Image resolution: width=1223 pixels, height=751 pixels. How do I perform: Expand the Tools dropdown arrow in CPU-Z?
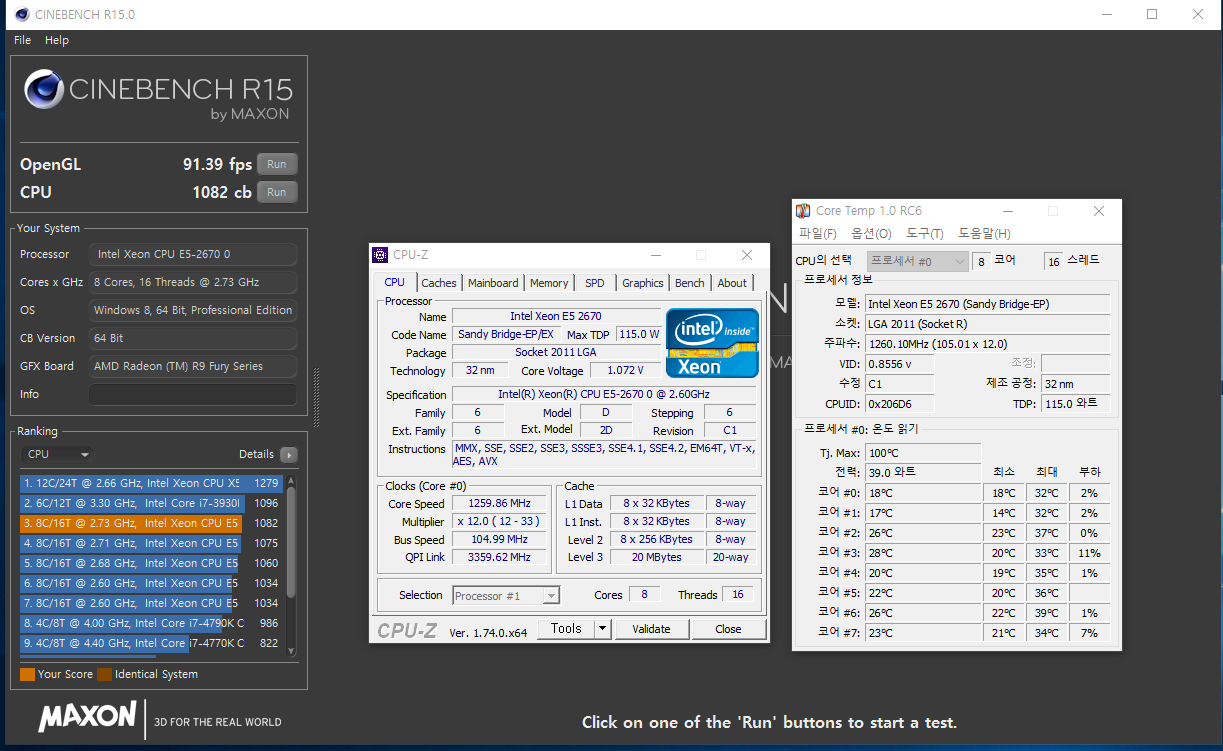click(x=602, y=629)
